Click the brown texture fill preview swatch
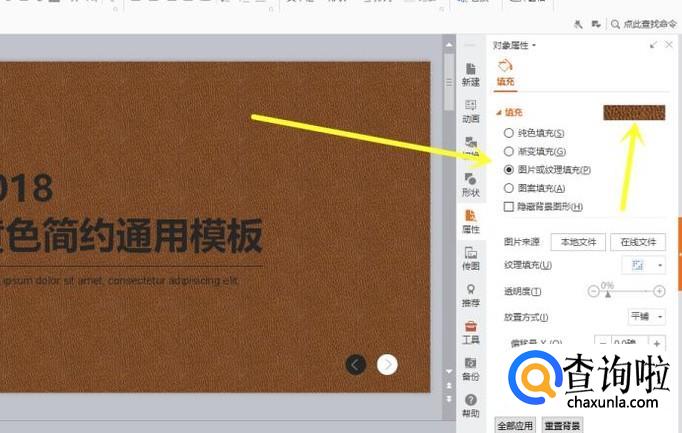The image size is (682, 433). pyautogui.click(x=634, y=112)
